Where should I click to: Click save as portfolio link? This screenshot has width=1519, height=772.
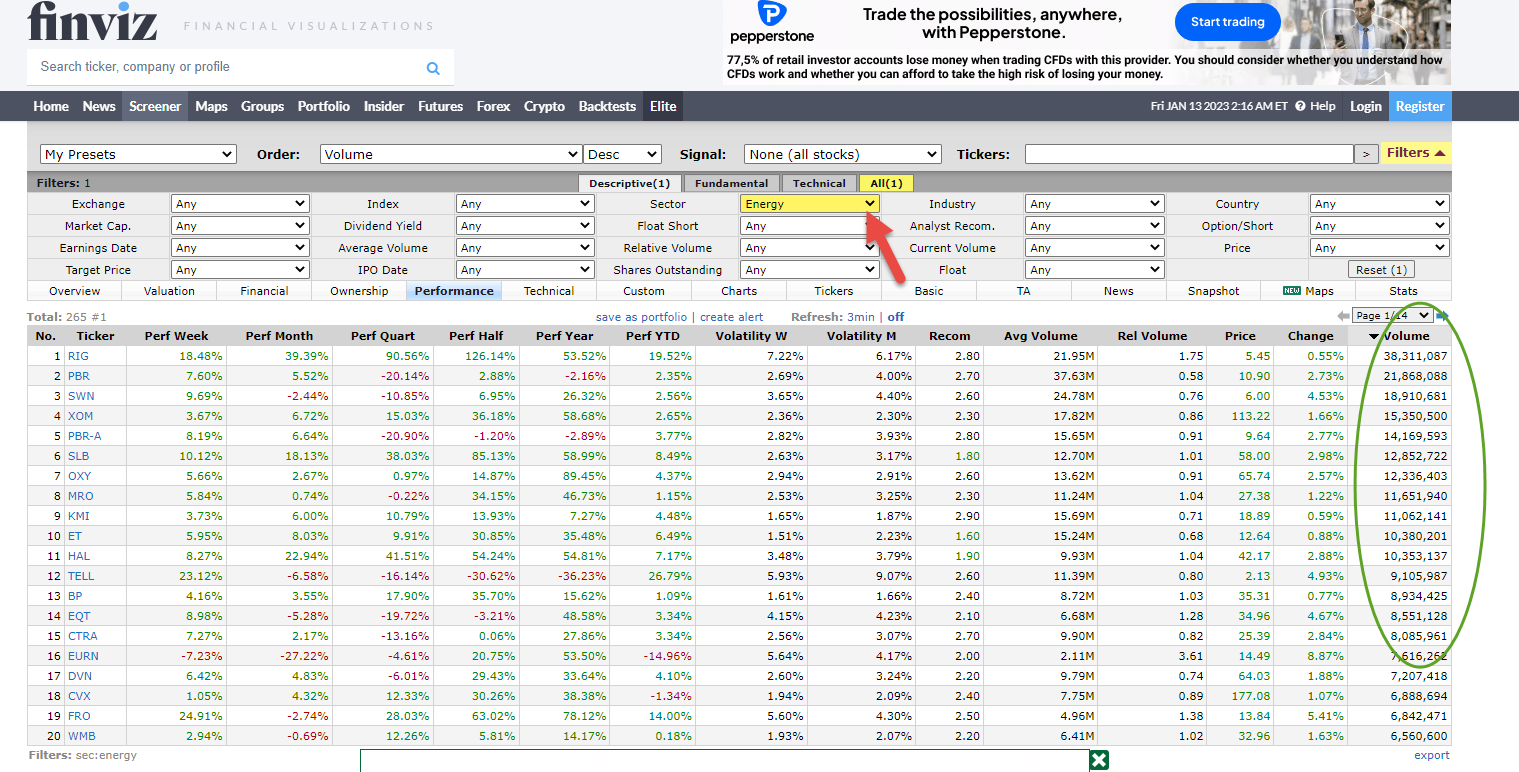tap(641, 317)
